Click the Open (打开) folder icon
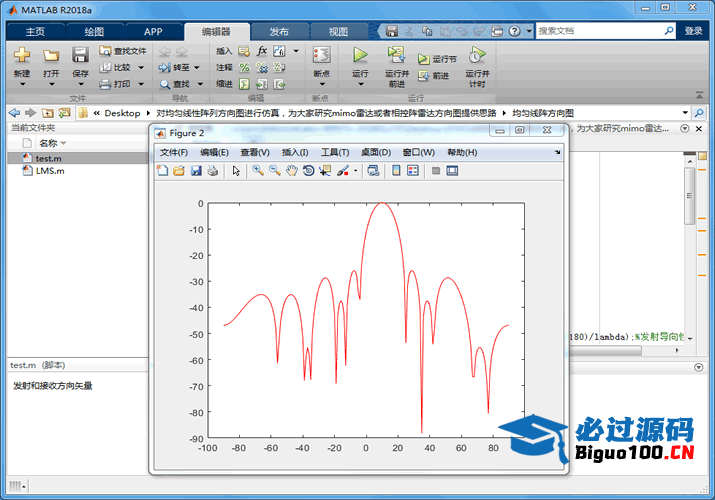Image resolution: width=715 pixels, height=500 pixels. 51,55
